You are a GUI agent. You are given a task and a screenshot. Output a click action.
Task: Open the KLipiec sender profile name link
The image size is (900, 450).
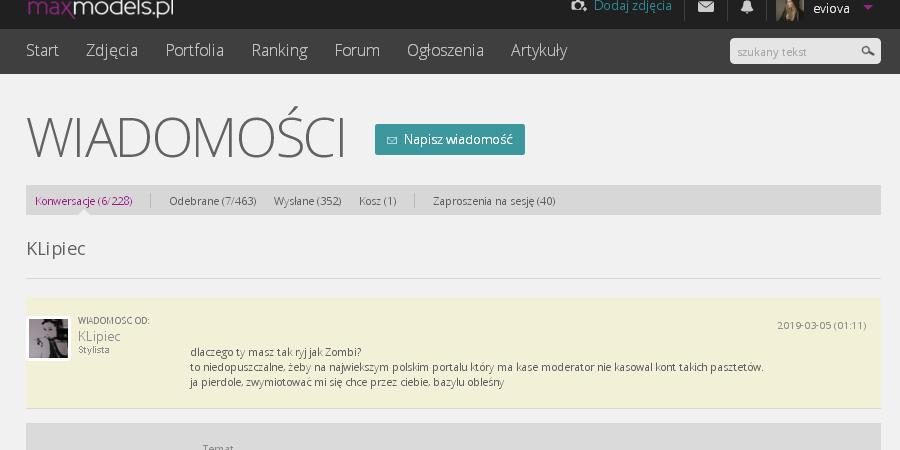(99, 336)
